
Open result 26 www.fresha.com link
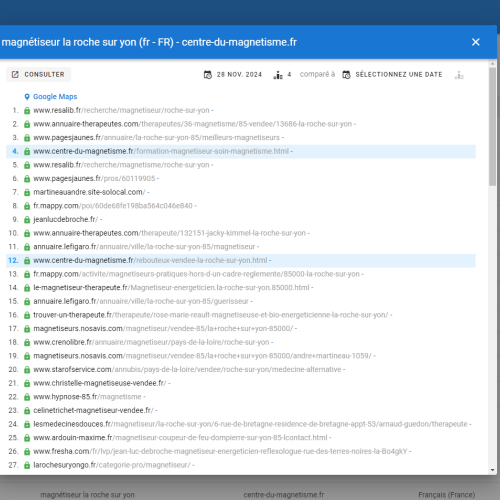pos(220,452)
